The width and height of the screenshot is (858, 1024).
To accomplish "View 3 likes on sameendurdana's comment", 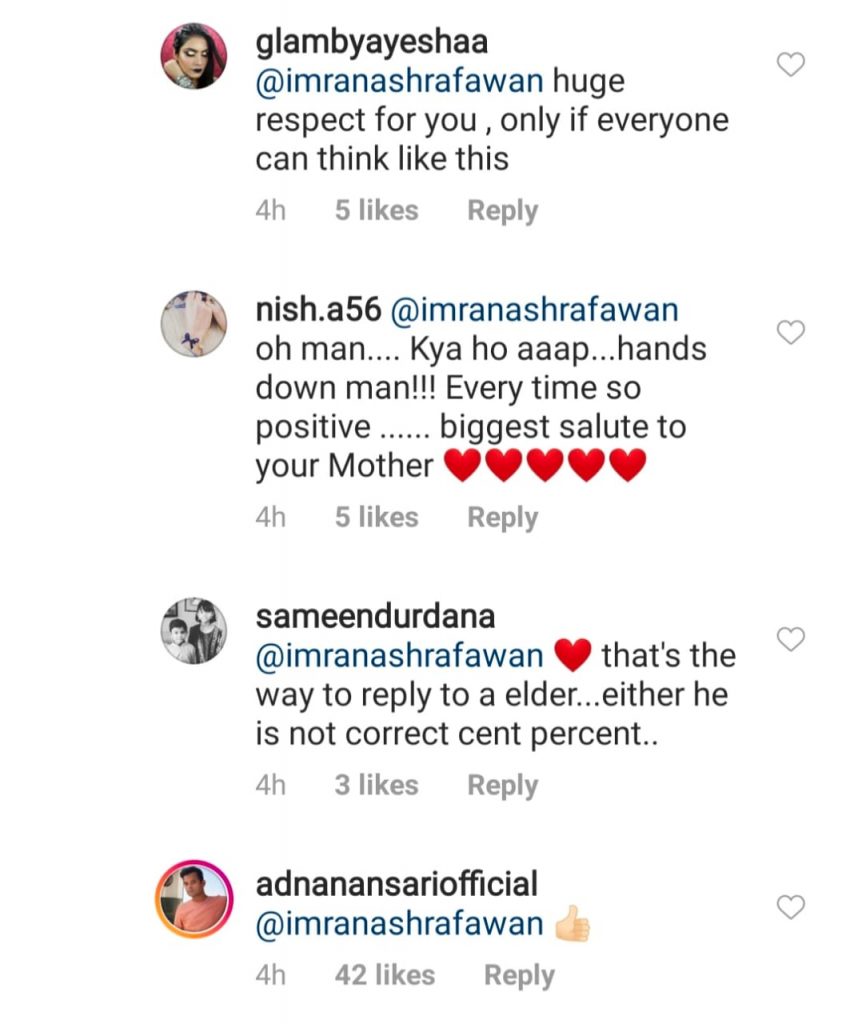I will (x=376, y=786).
